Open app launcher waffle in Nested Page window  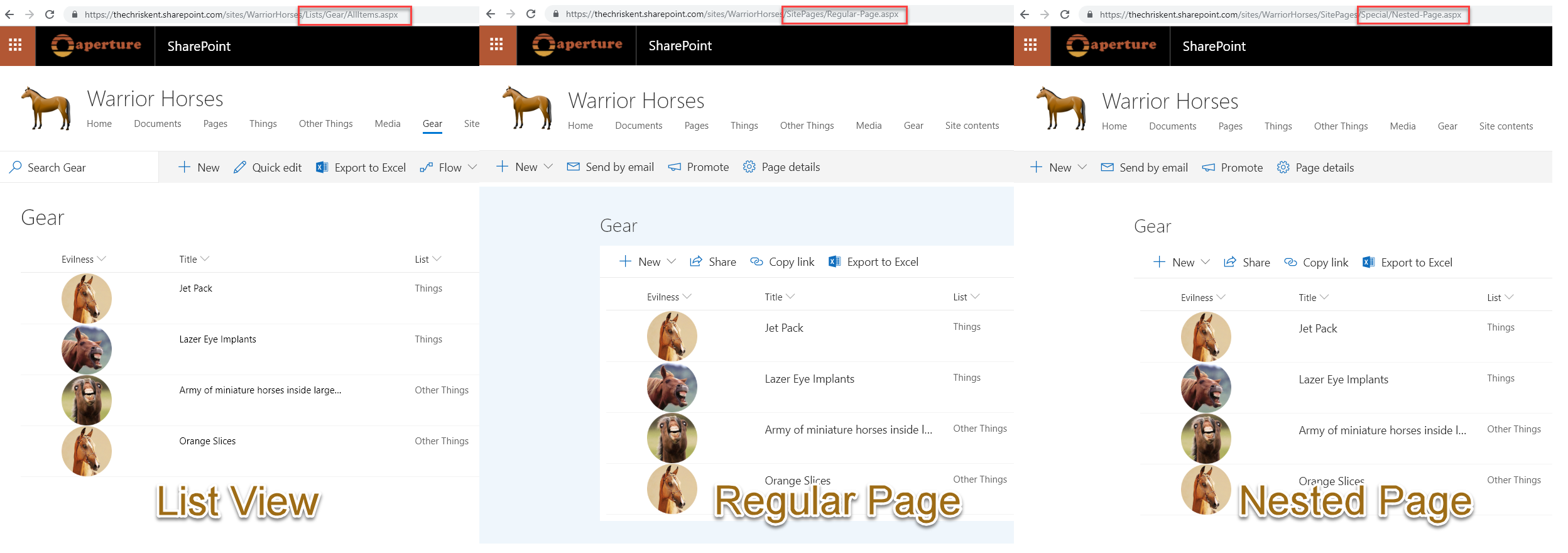(1030, 45)
